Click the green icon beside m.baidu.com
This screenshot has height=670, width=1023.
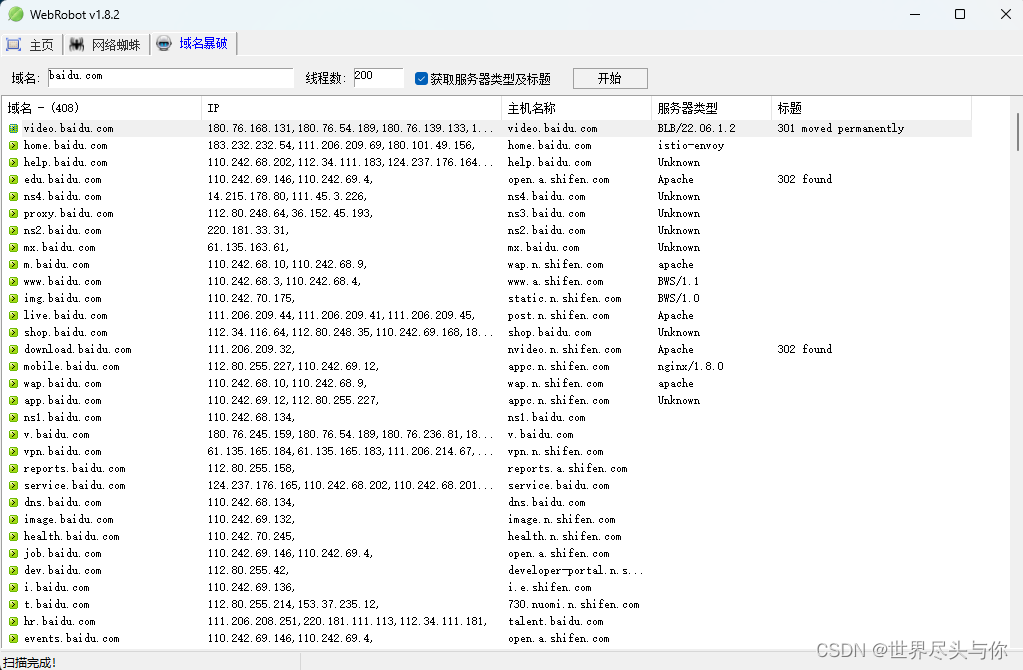coord(13,264)
